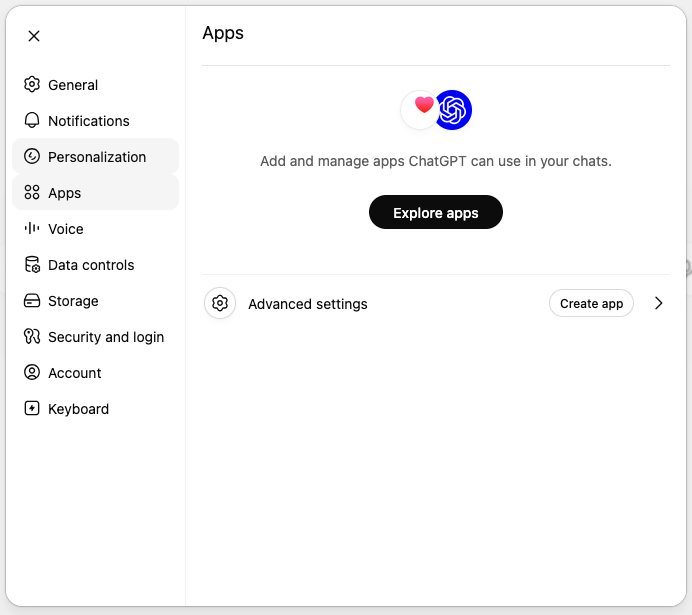Open the General settings tab

click(x=95, y=85)
